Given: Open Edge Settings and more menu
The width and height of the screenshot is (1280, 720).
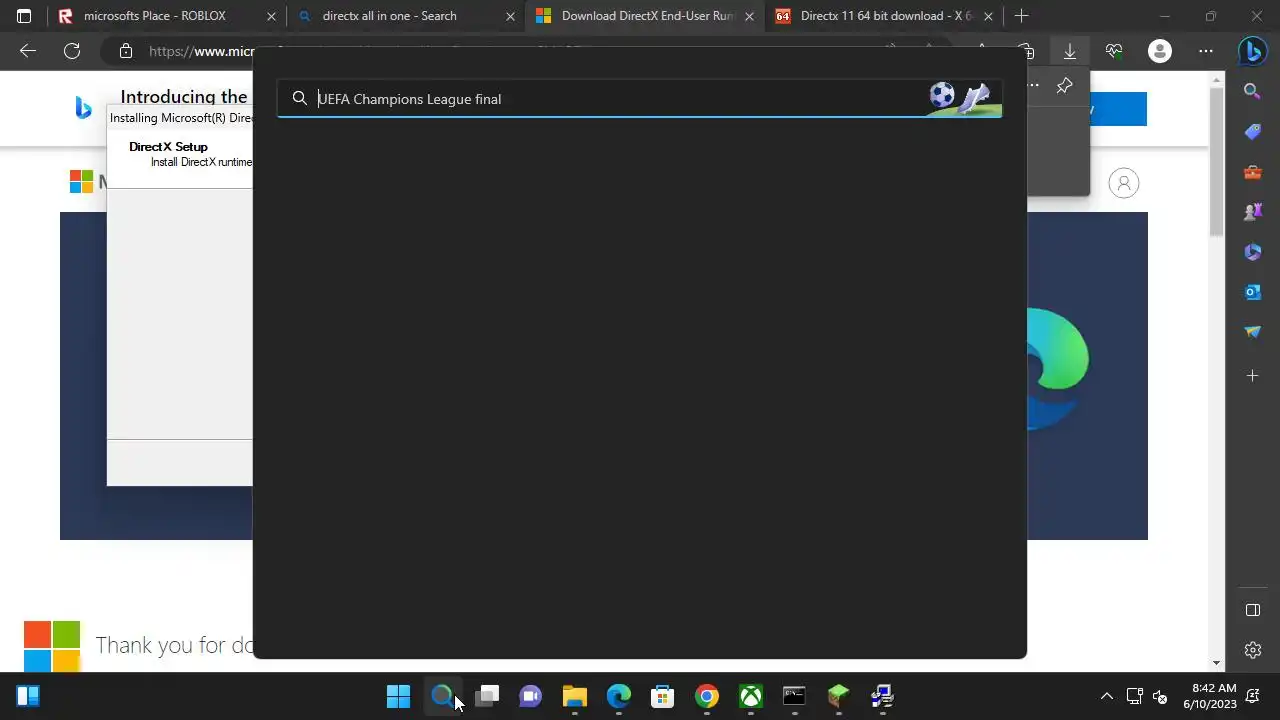Looking at the screenshot, I should click(1206, 51).
